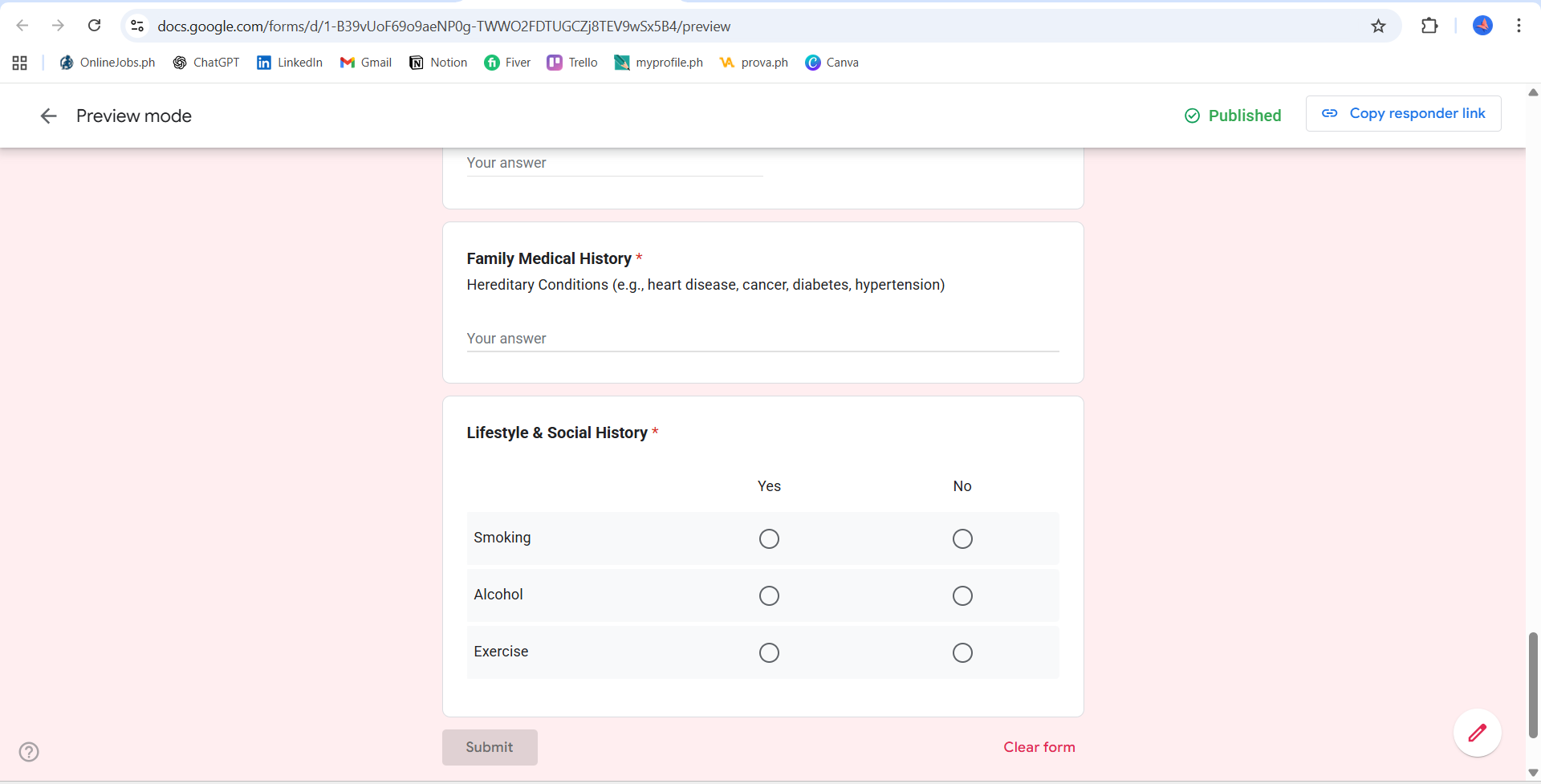Open the Gmail bookmark
The image size is (1541, 784).
coord(366,63)
